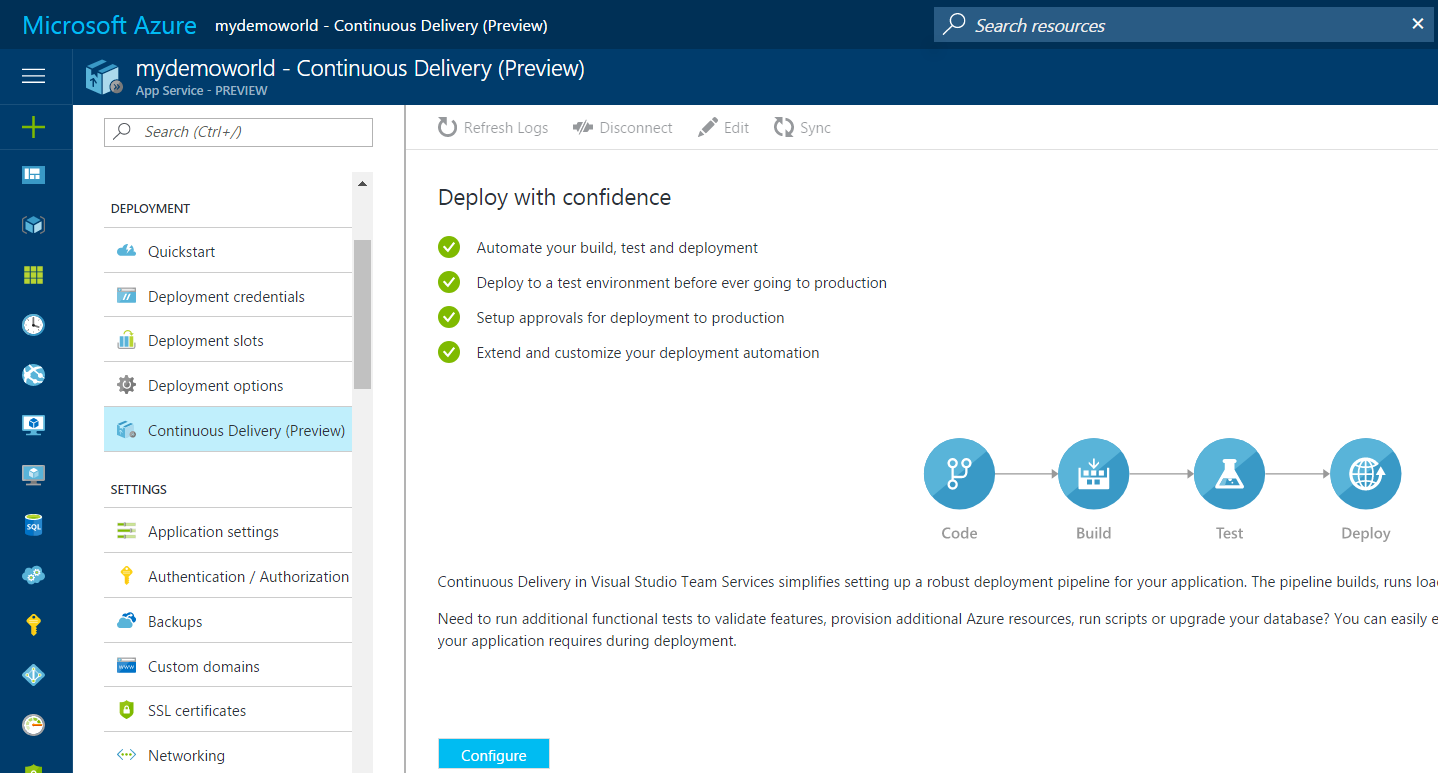Click the sidebar menu scrollbar
1438x773 pixels.
coord(362,310)
